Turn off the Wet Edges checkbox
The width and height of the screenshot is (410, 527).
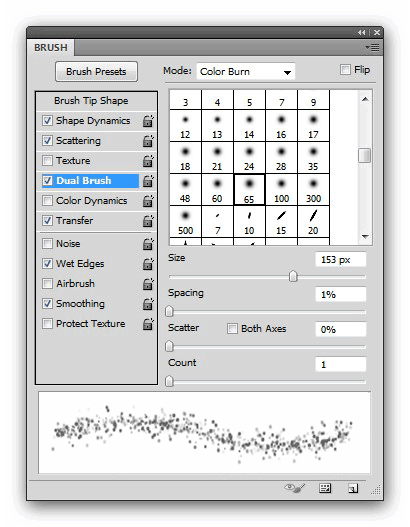pyautogui.click(x=47, y=263)
